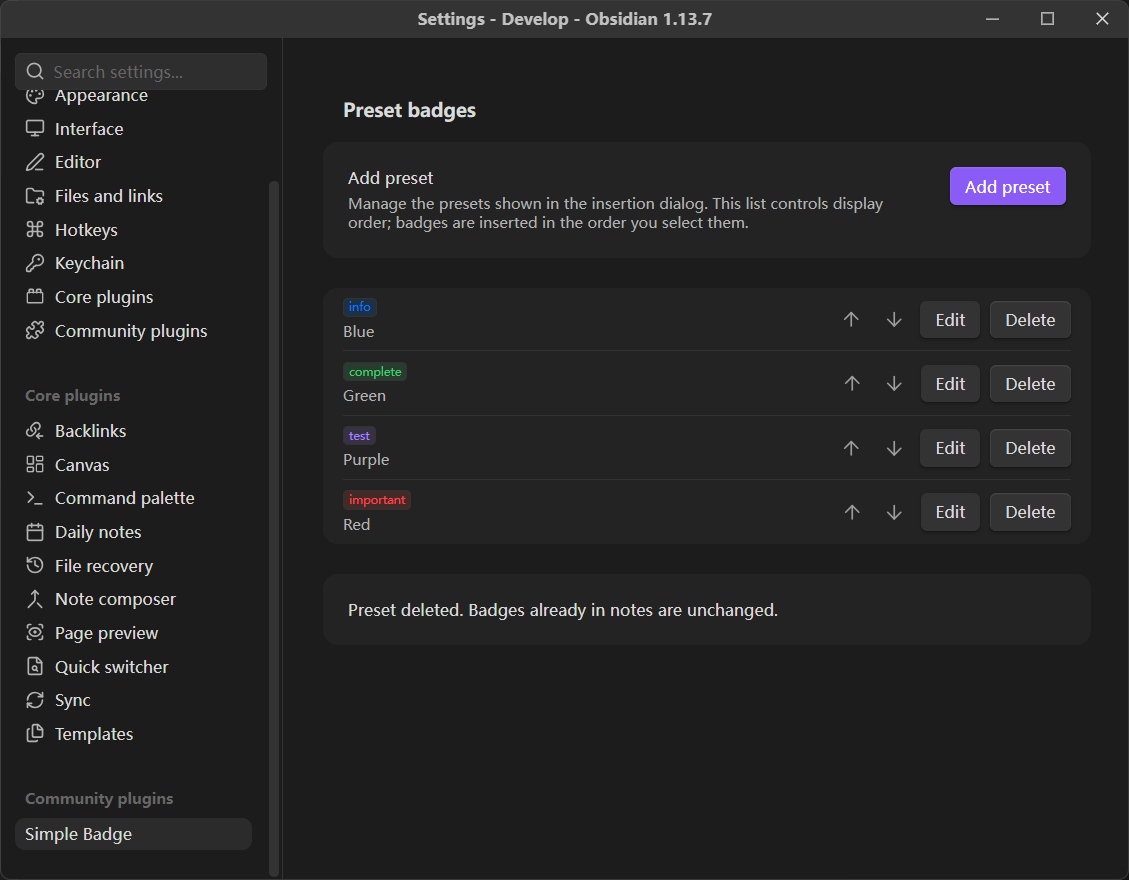This screenshot has width=1129, height=880.
Task: Edit the info Blue preset
Action: coord(950,320)
